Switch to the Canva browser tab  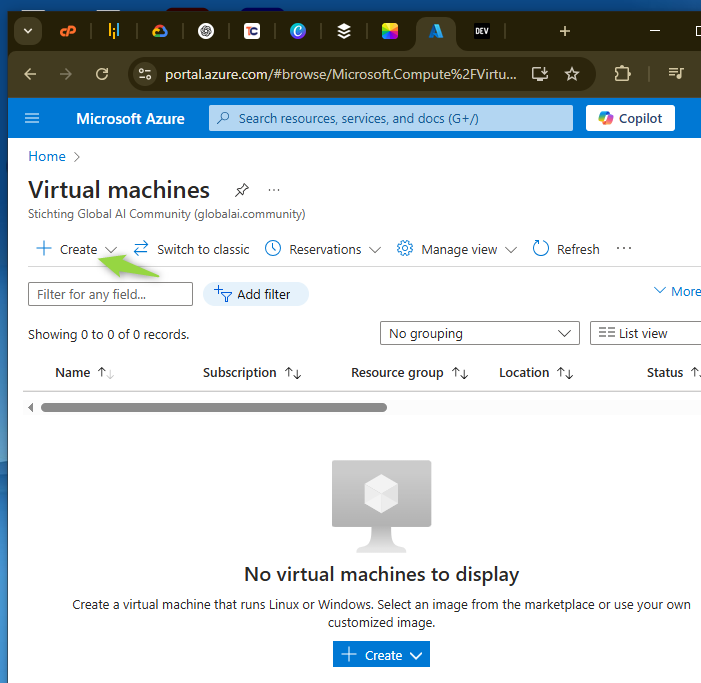[298, 31]
